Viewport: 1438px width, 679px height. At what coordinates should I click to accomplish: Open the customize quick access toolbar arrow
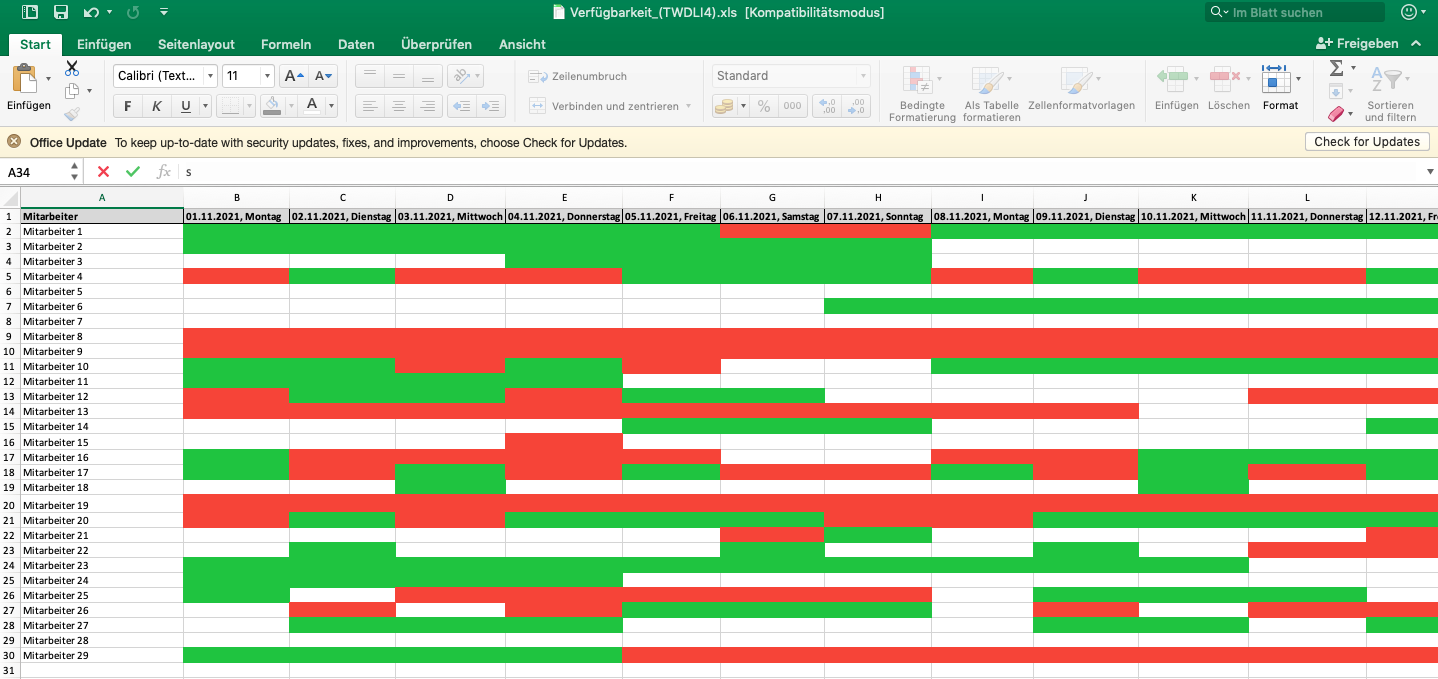tap(164, 13)
